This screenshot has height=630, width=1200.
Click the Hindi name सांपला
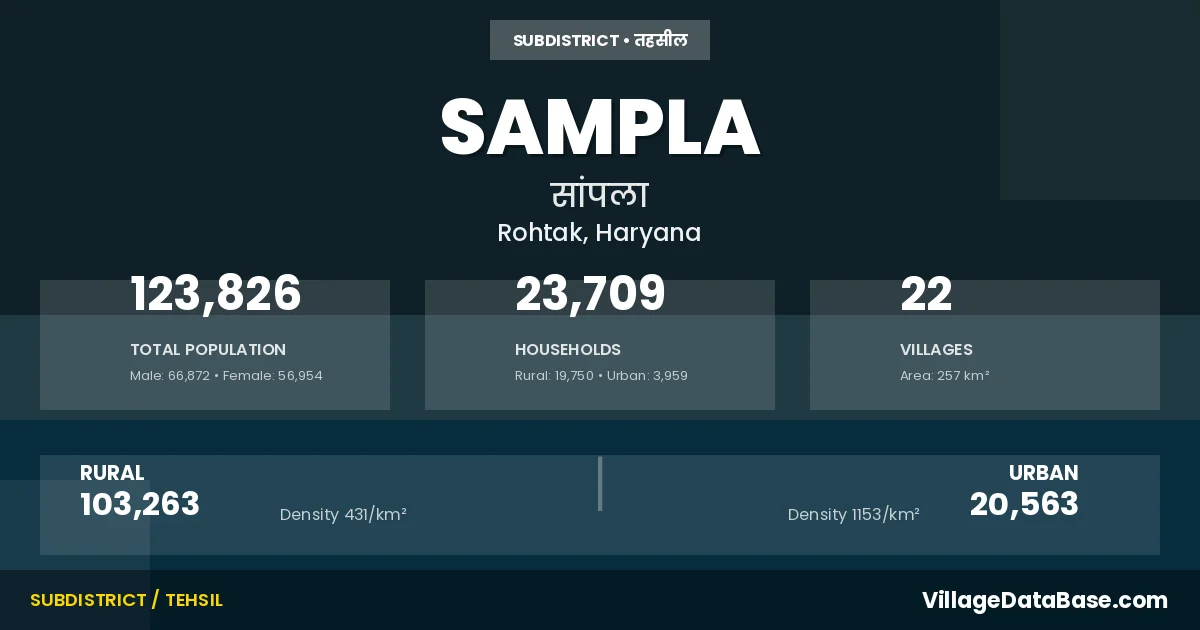click(x=600, y=194)
